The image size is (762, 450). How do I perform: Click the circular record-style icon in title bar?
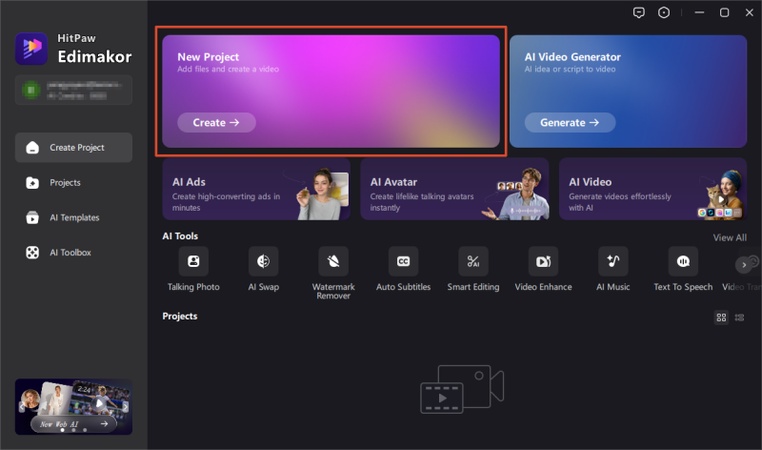(x=664, y=13)
